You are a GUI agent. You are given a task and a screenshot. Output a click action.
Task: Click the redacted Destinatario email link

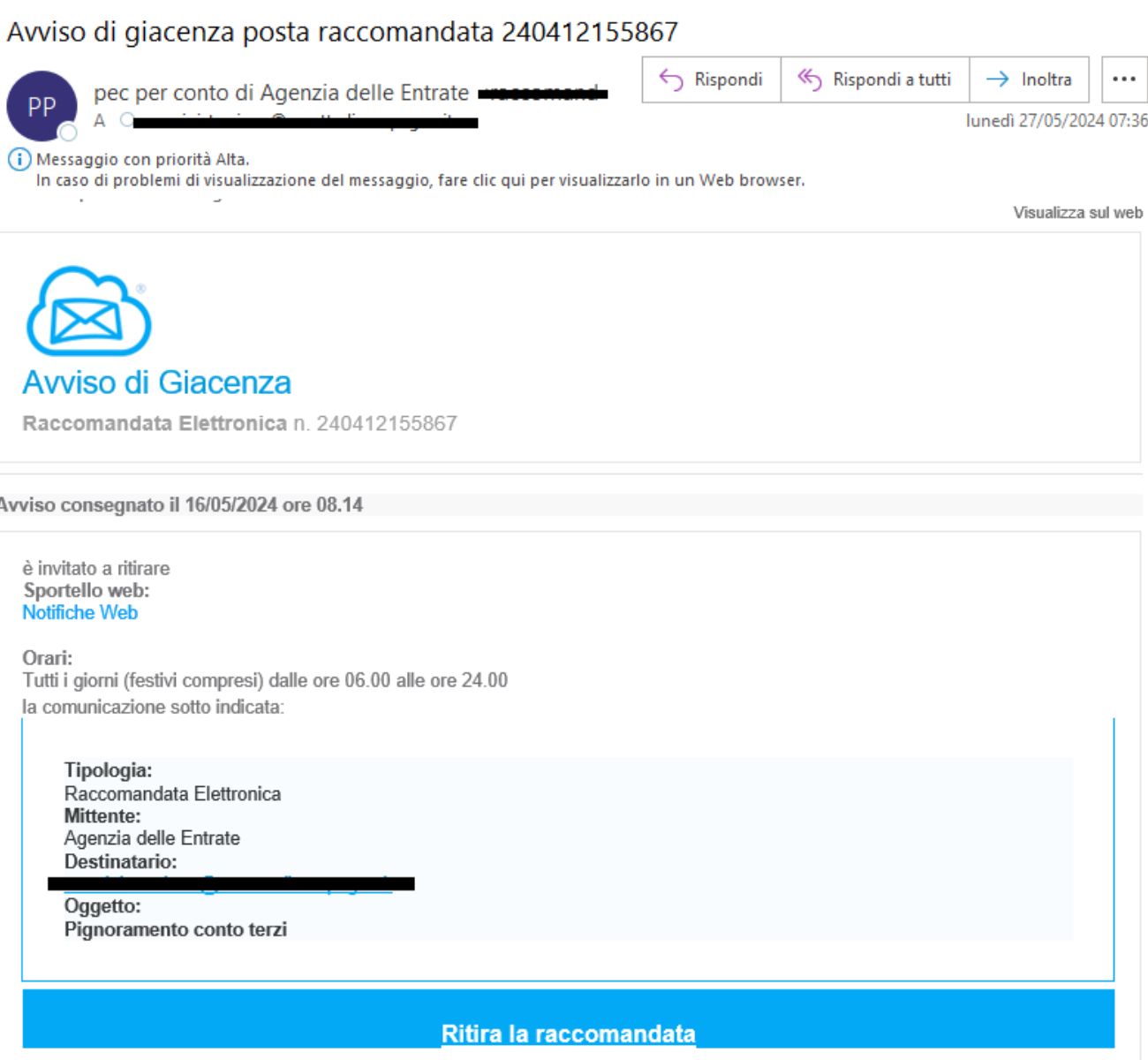[230, 883]
